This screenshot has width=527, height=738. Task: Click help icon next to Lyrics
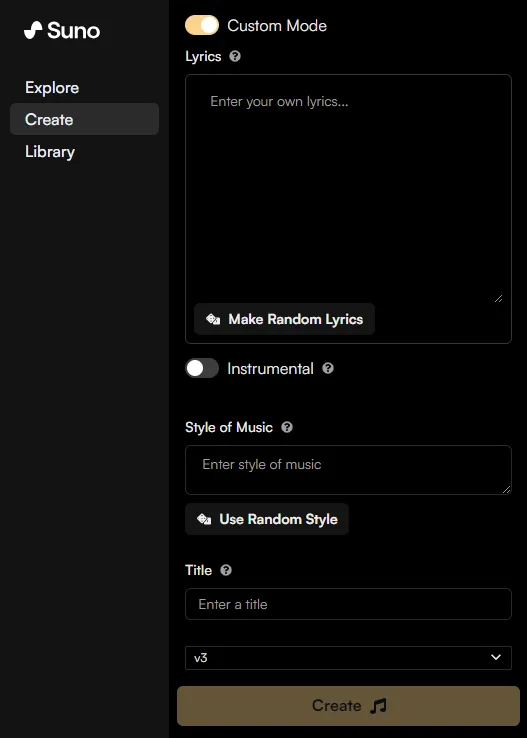click(x=235, y=56)
